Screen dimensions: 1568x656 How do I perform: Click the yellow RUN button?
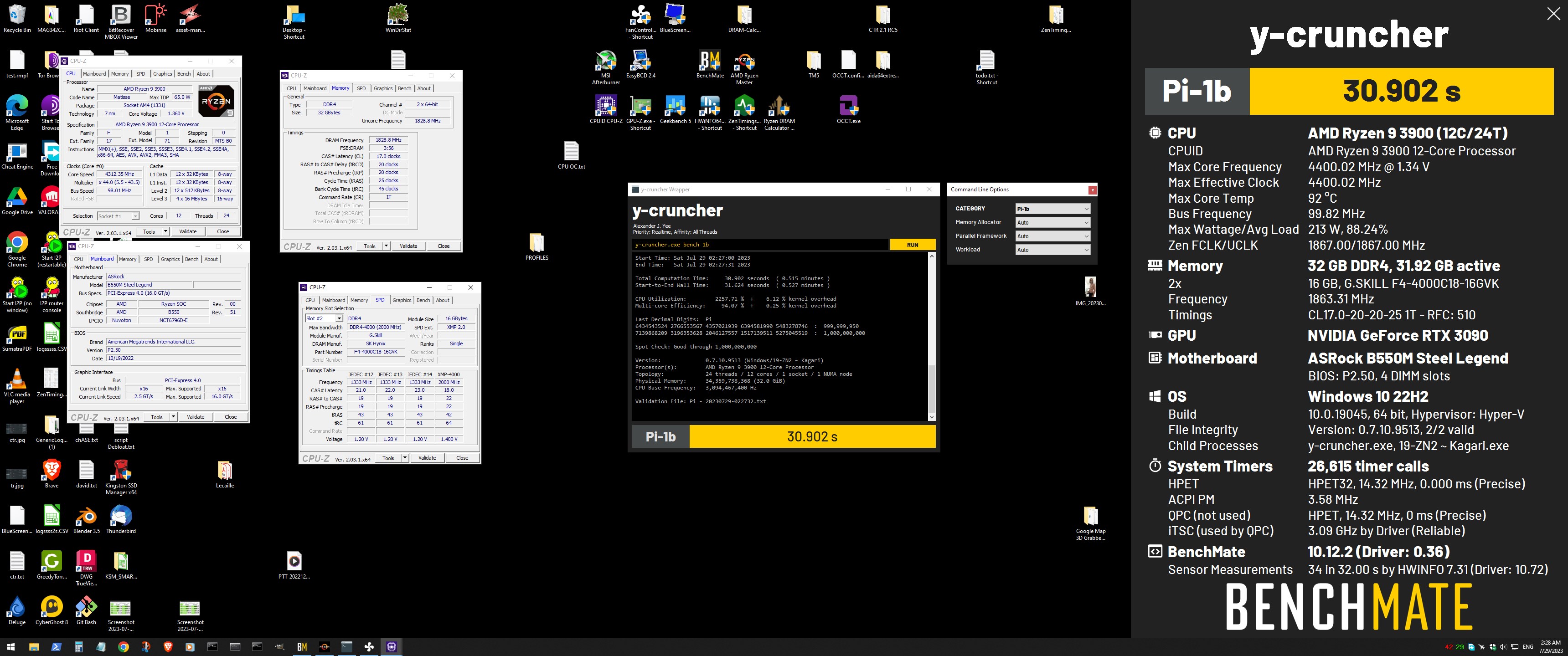(x=912, y=245)
